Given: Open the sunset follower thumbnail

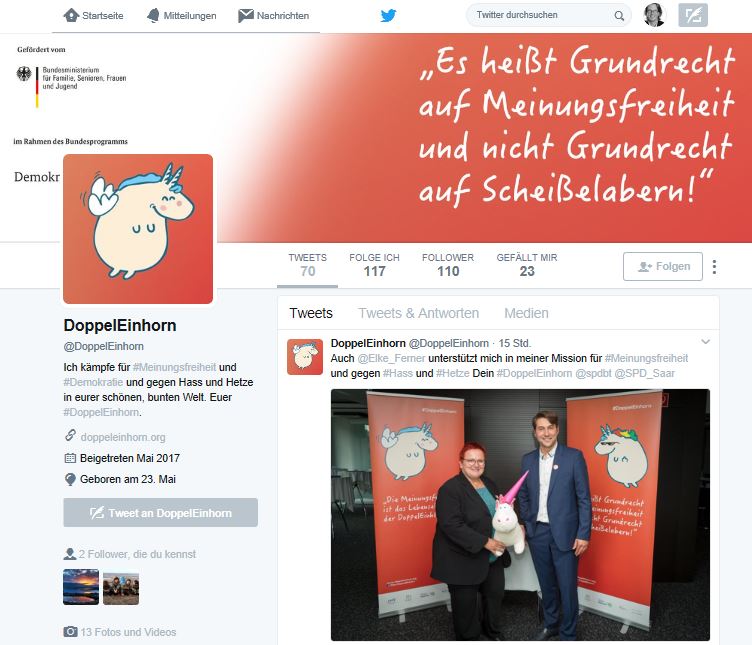Looking at the screenshot, I should click(x=81, y=587).
